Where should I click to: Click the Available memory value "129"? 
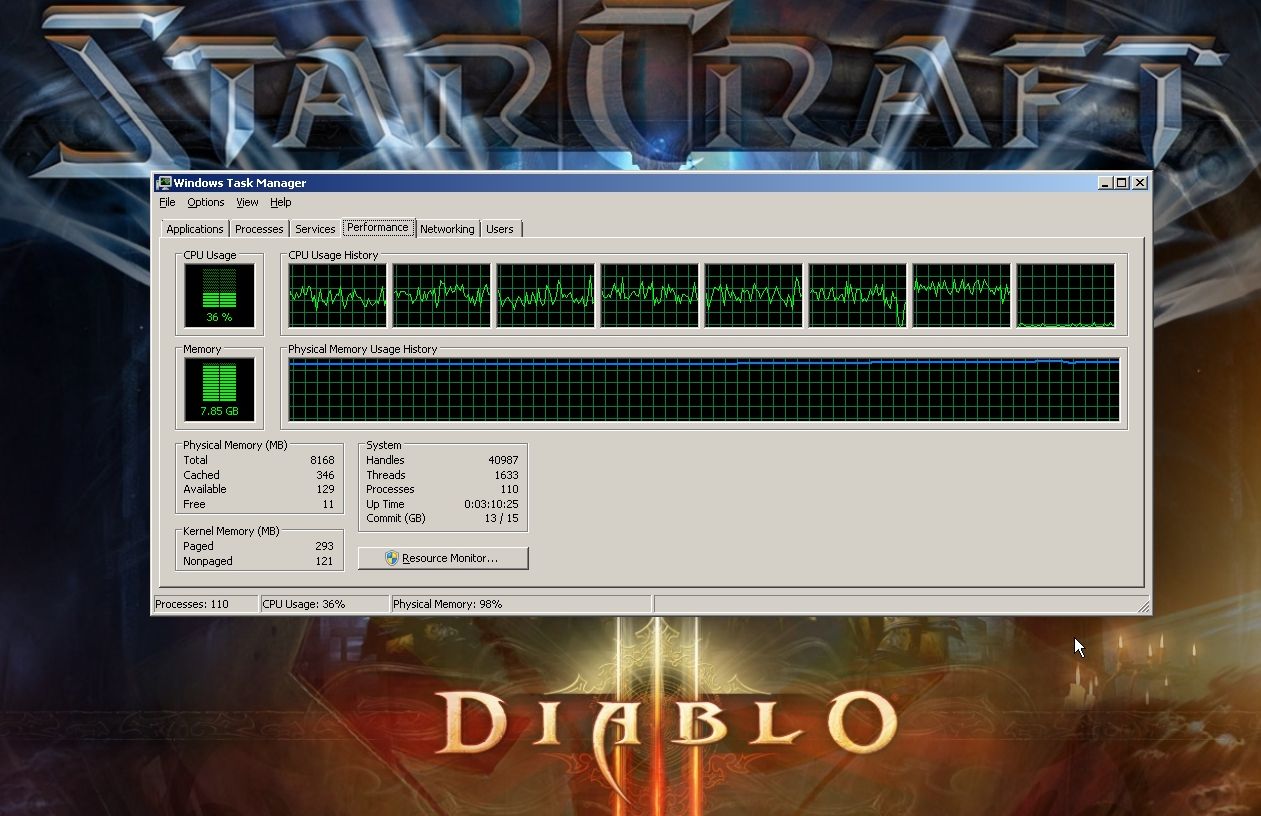click(325, 489)
